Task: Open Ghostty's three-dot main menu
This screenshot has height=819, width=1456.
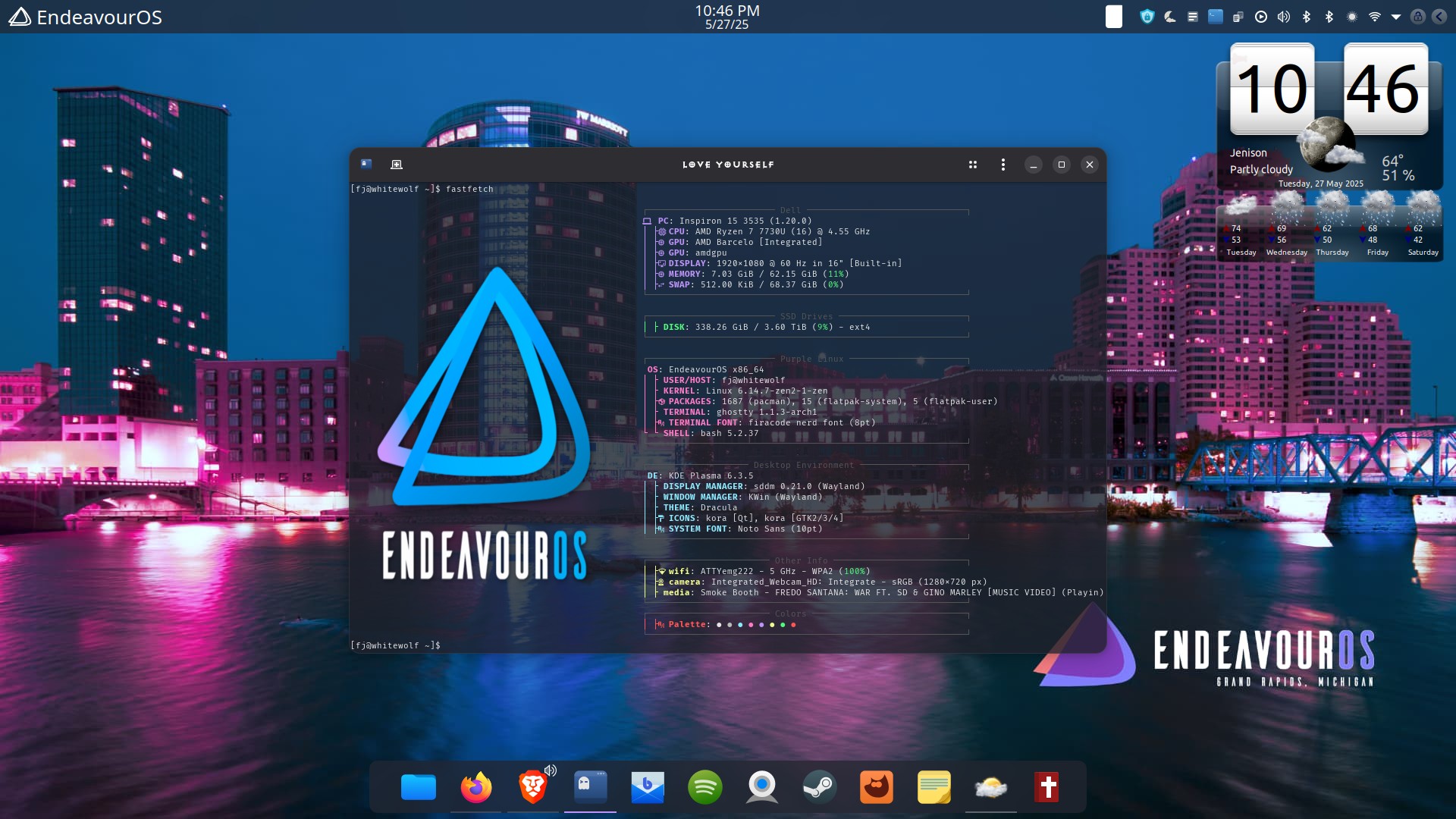Action: coord(1003,165)
